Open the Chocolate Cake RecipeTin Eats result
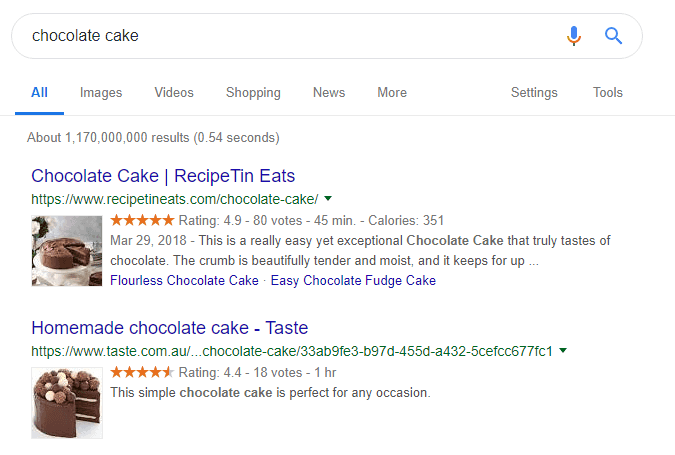The width and height of the screenshot is (675, 455). point(163,176)
